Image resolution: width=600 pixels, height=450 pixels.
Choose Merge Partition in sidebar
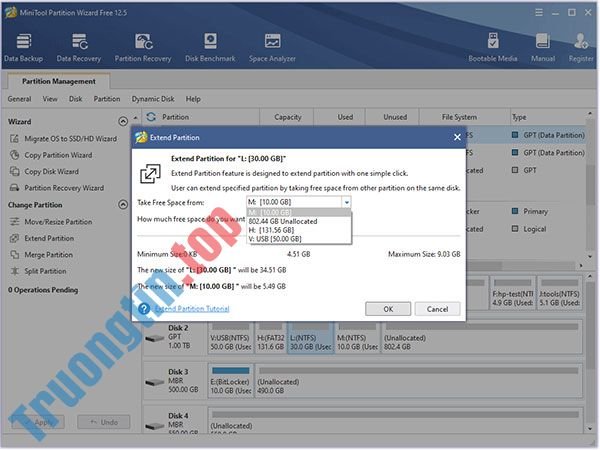(x=48, y=254)
